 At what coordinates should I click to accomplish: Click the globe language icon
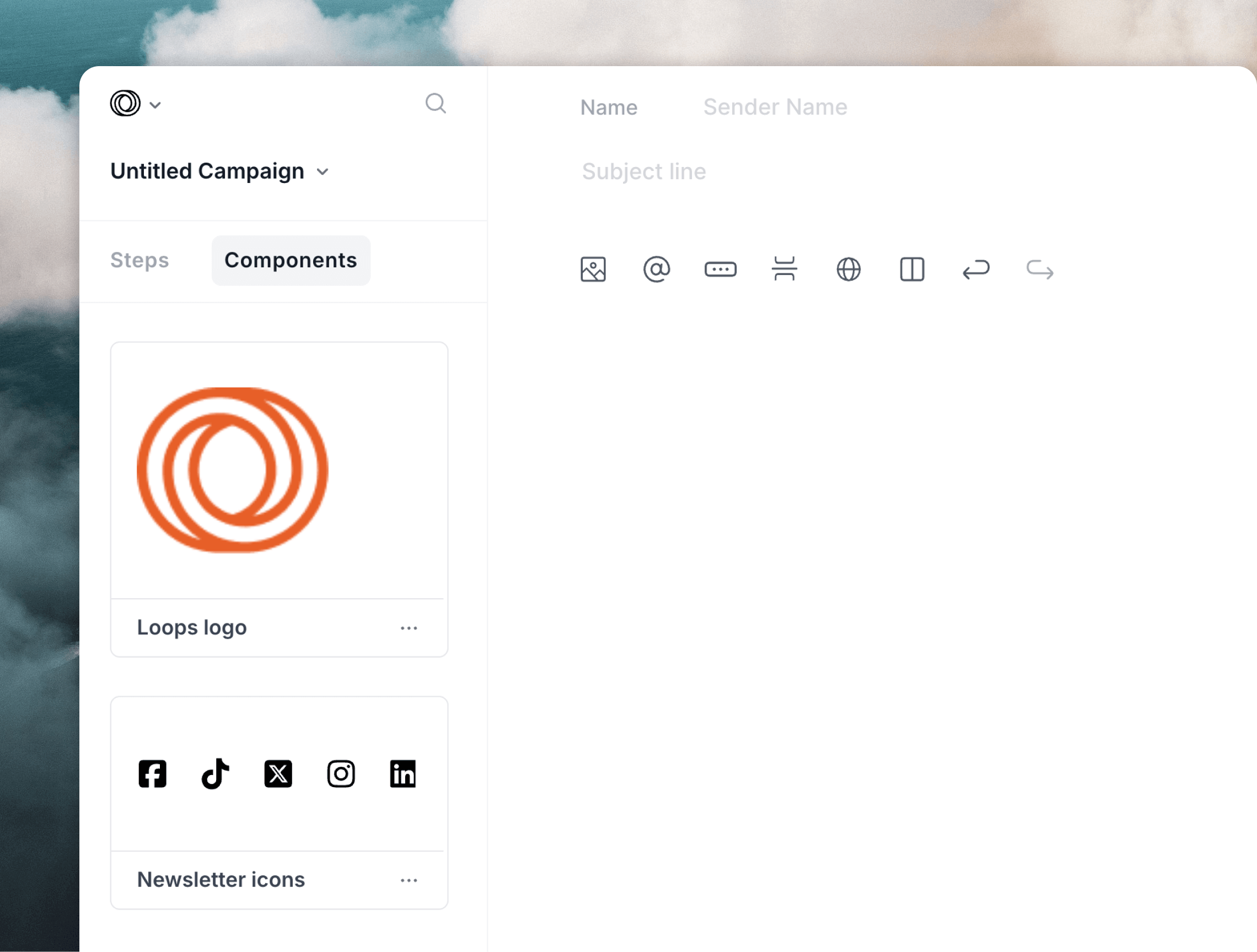848,270
